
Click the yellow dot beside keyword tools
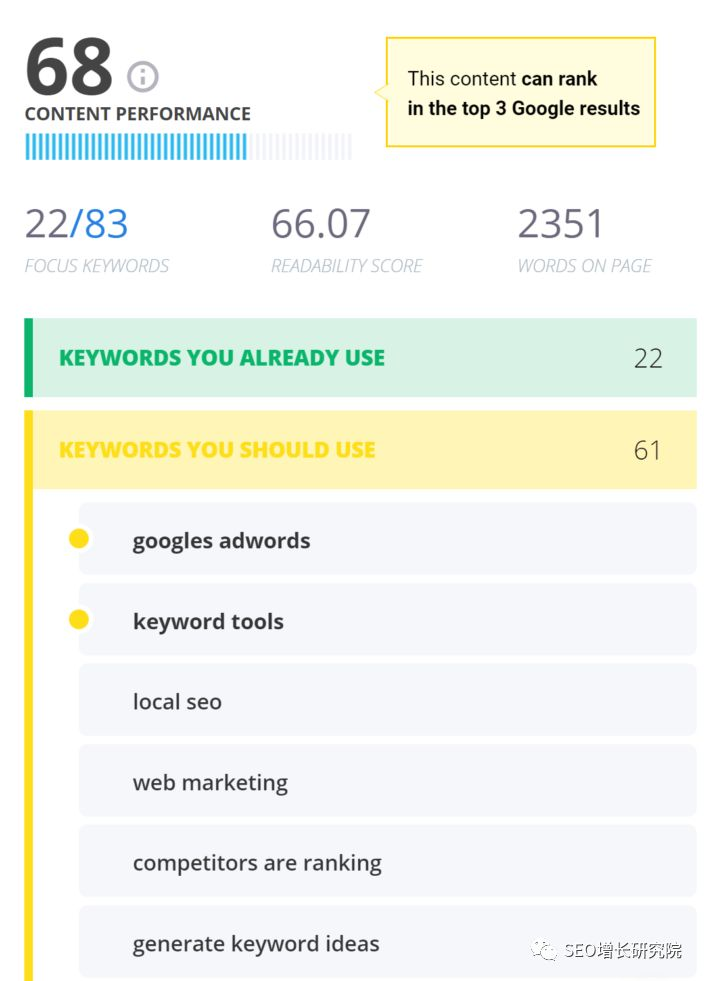79,621
